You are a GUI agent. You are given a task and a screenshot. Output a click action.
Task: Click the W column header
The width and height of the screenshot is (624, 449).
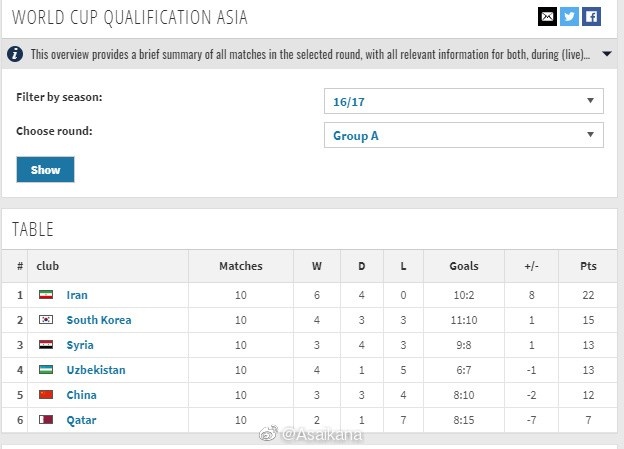click(x=317, y=266)
